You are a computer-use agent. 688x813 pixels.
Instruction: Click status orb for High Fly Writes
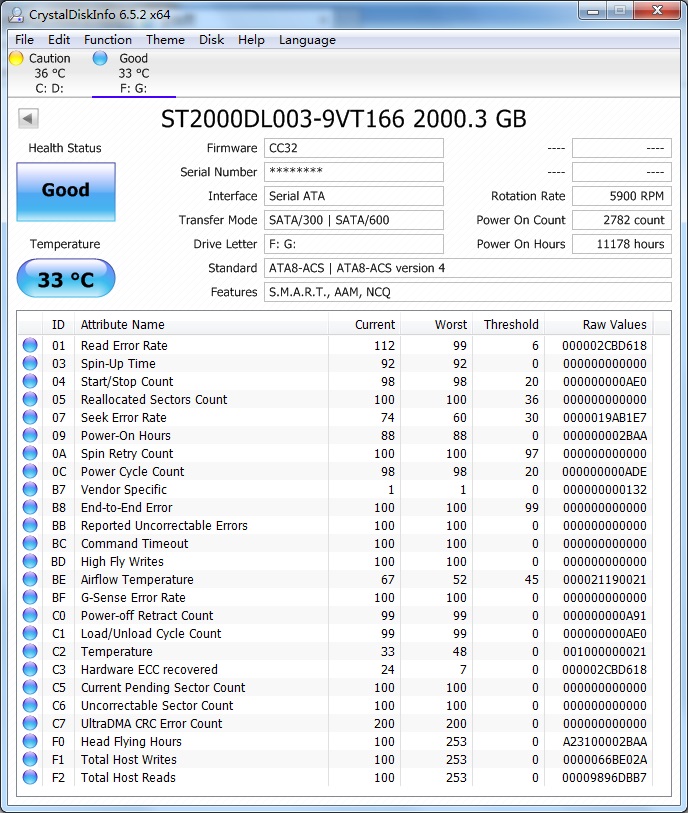(30, 562)
